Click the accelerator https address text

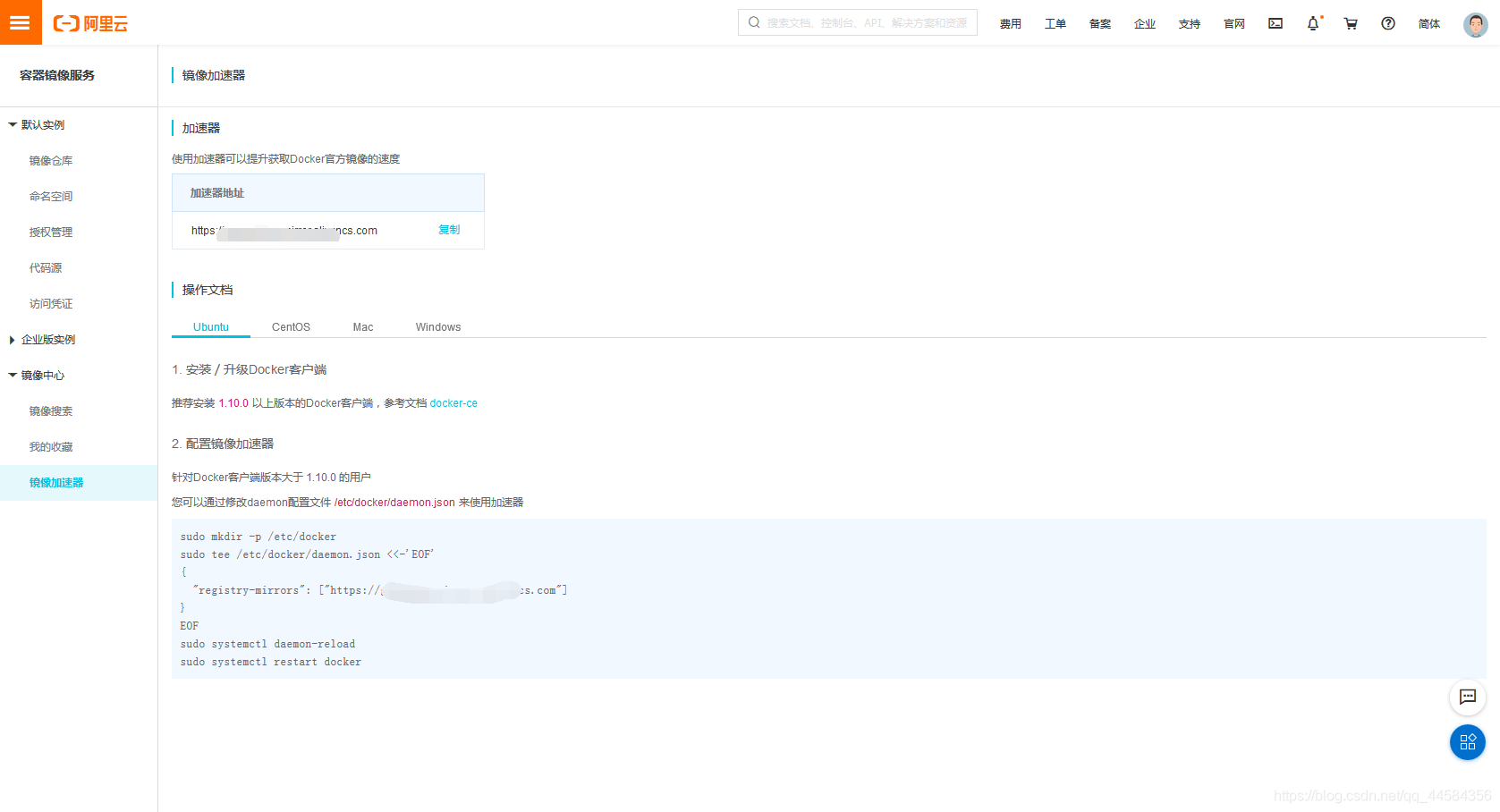(284, 231)
